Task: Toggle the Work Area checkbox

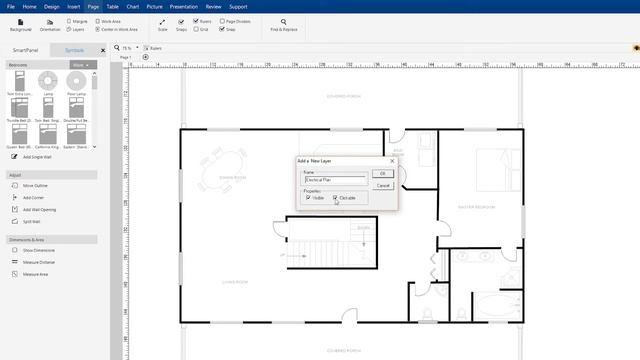Action: (x=98, y=21)
